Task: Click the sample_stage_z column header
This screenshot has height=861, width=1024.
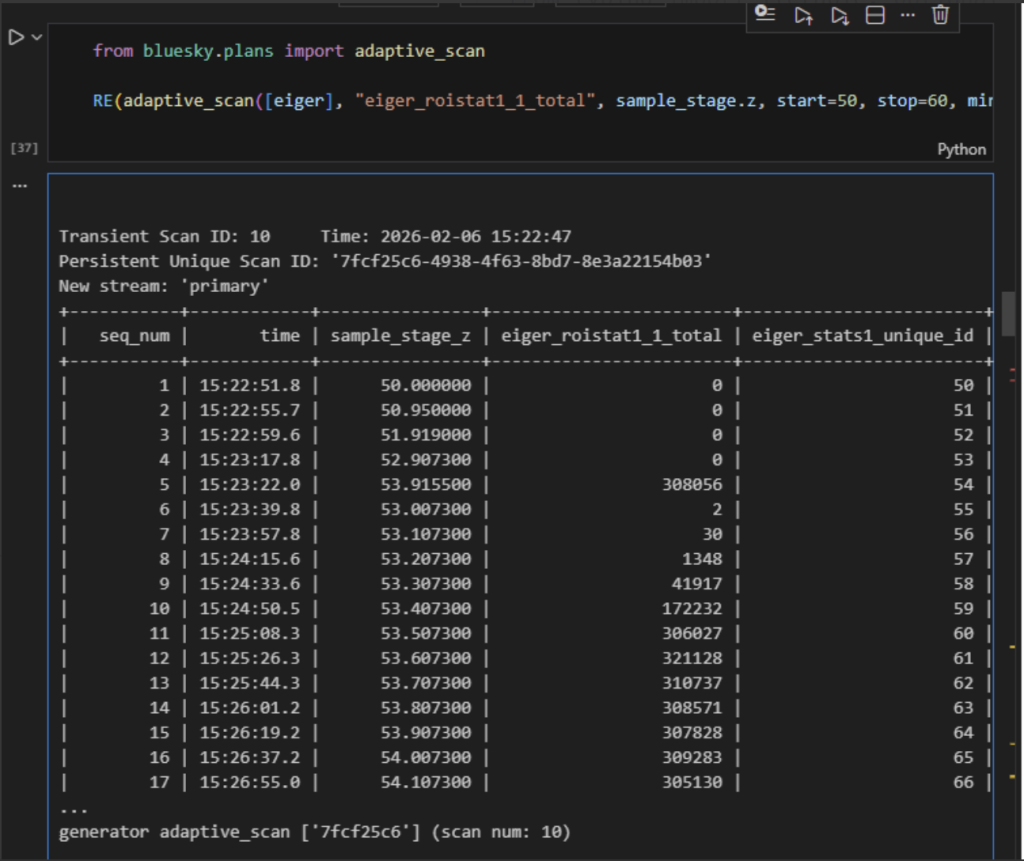Action: (x=400, y=336)
